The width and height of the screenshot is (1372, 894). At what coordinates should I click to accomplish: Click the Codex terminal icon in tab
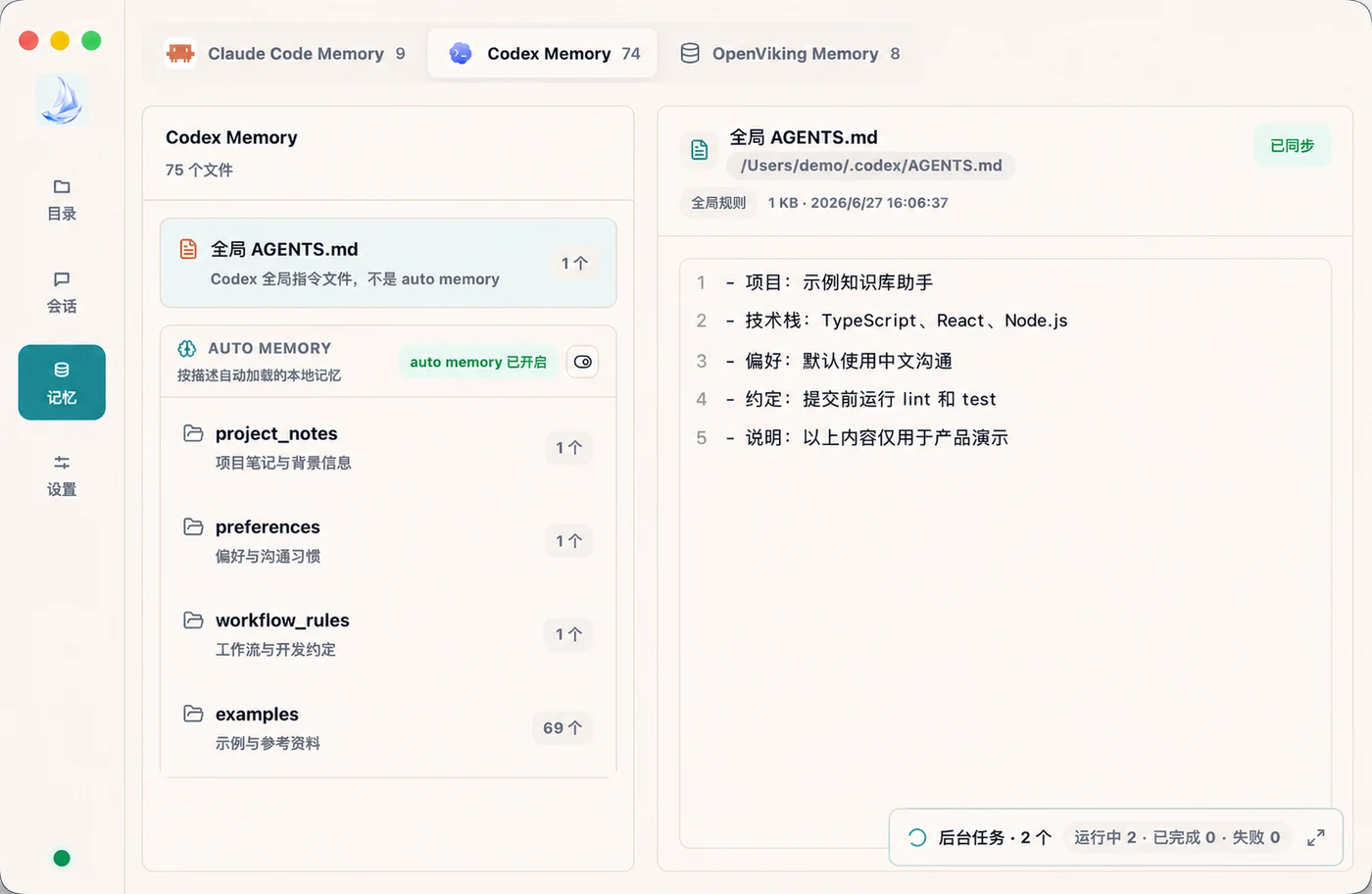point(461,53)
